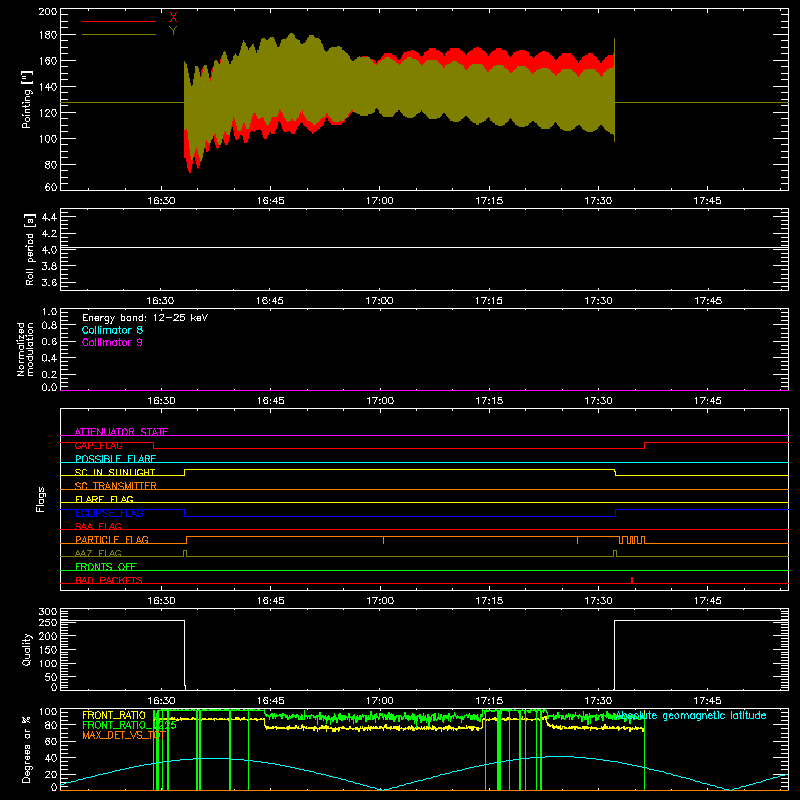Click the Absolute geomagnetic latitude label

pyautogui.click(x=690, y=716)
